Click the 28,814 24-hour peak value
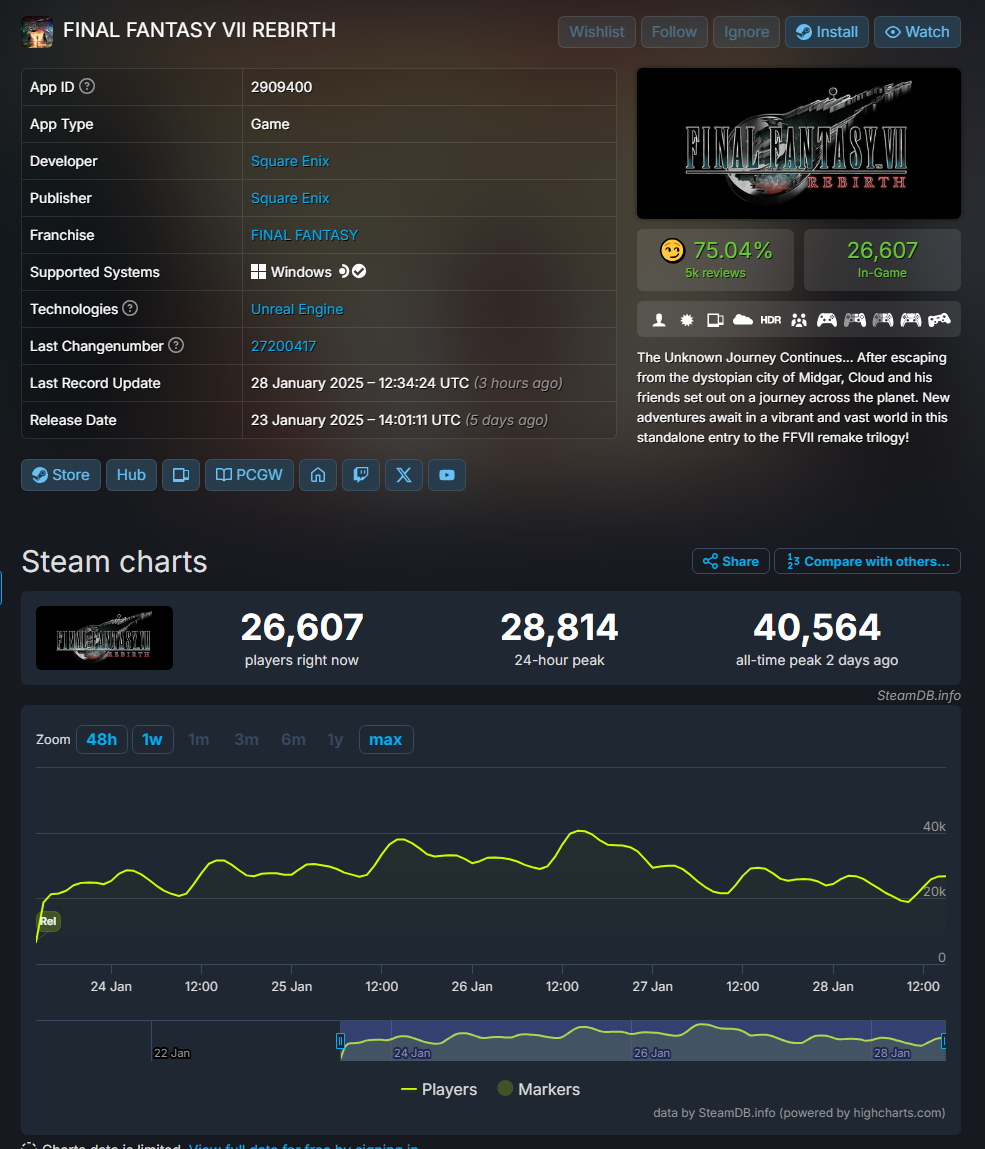Screen dimensions: 985x1149 (559, 627)
